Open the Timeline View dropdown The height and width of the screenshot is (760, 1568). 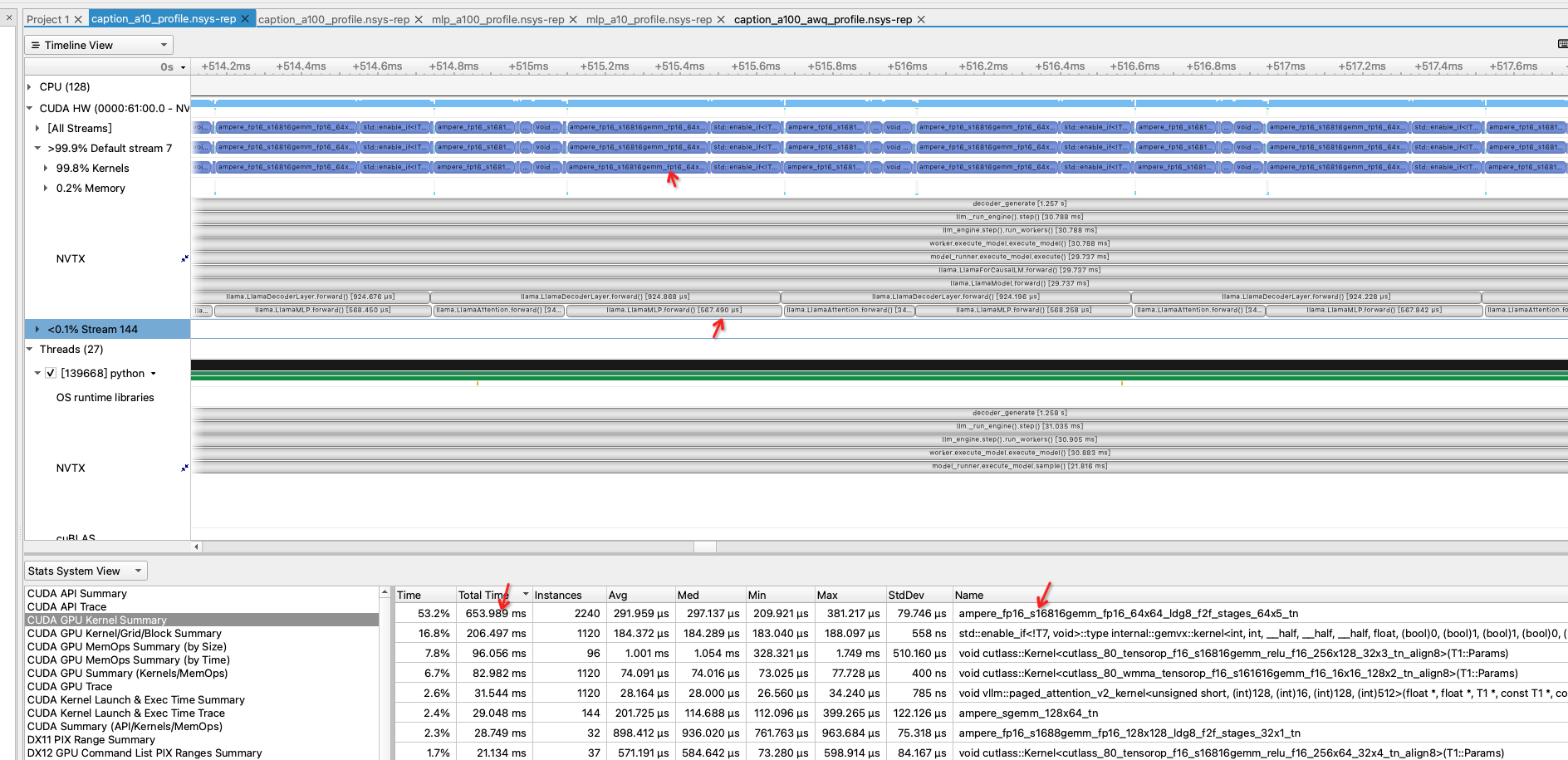tap(99, 45)
